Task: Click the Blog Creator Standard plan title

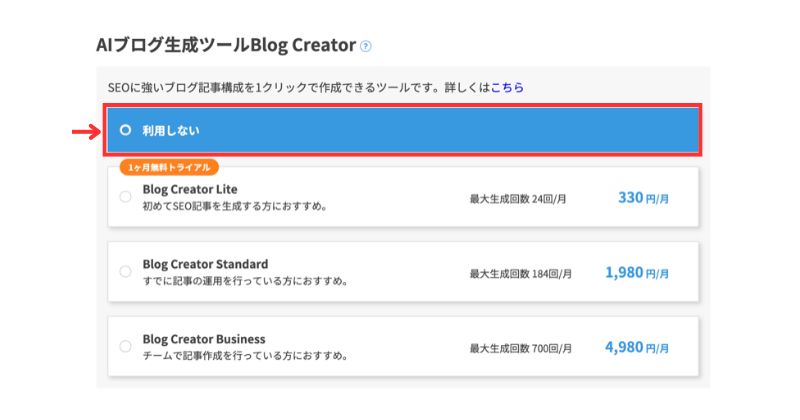Action: coord(205,264)
